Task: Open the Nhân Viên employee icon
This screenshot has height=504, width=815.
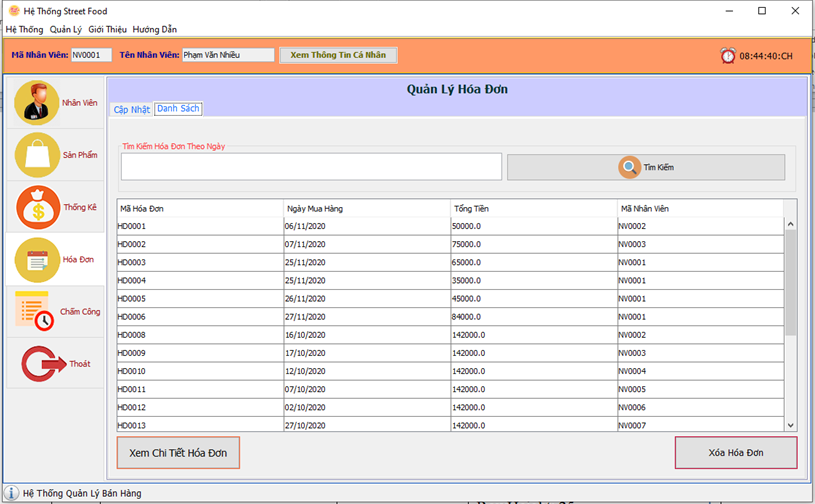Action: 36,102
